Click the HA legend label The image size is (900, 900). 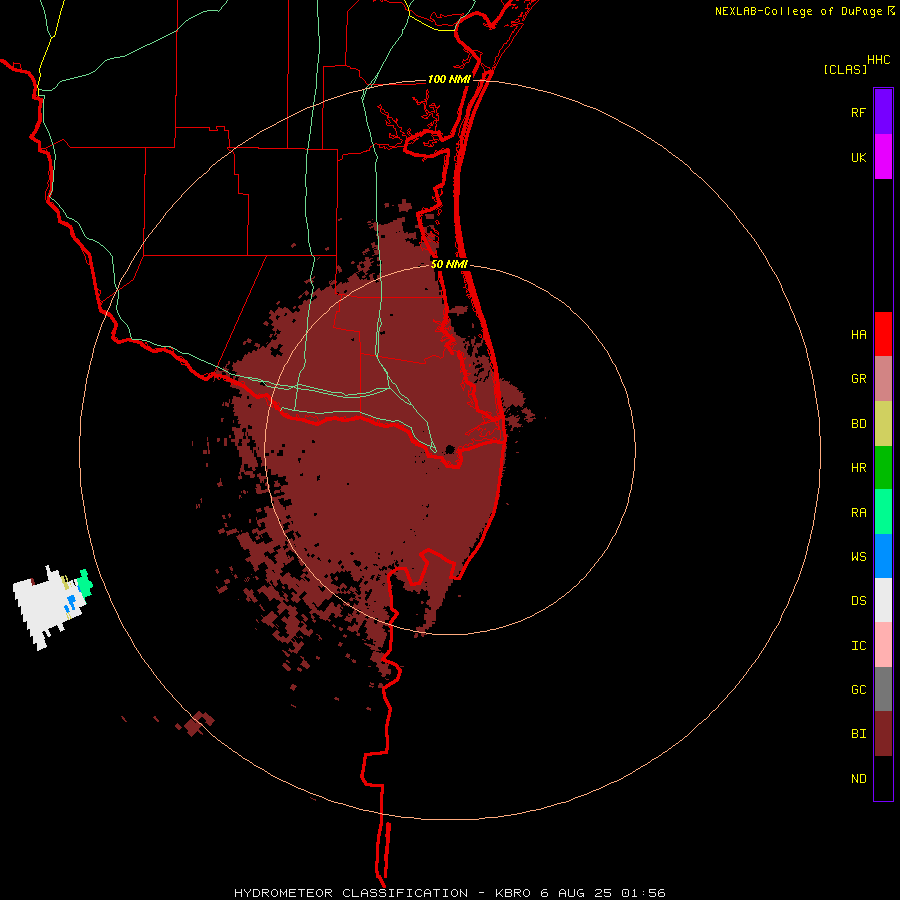point(858,334)
